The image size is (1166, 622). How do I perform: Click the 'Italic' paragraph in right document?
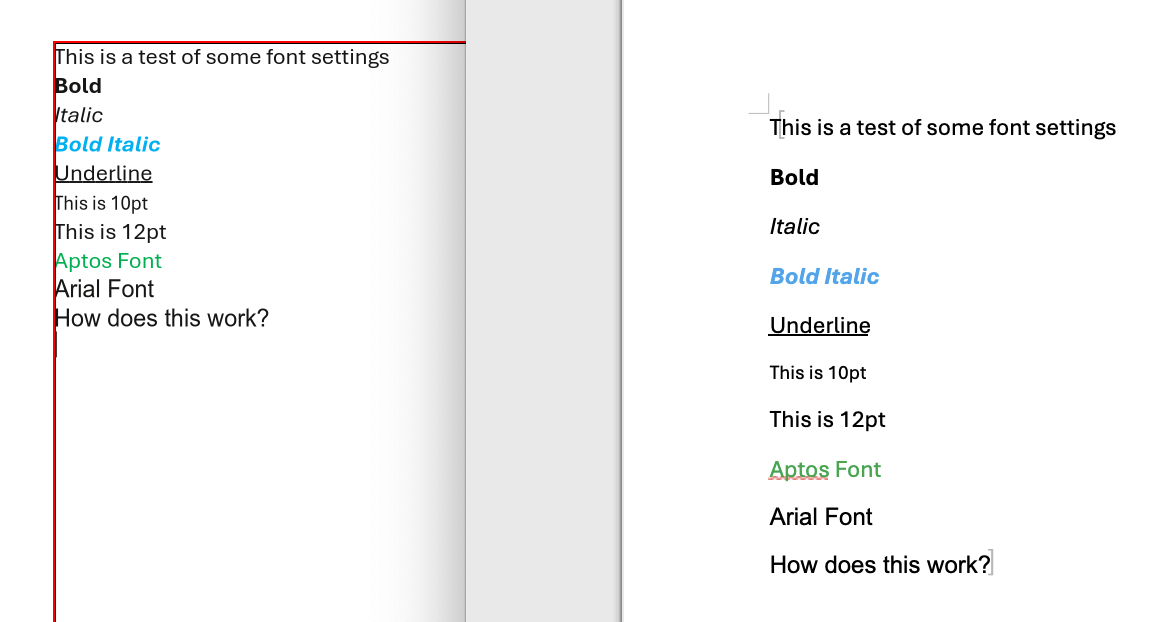(794, 227)
